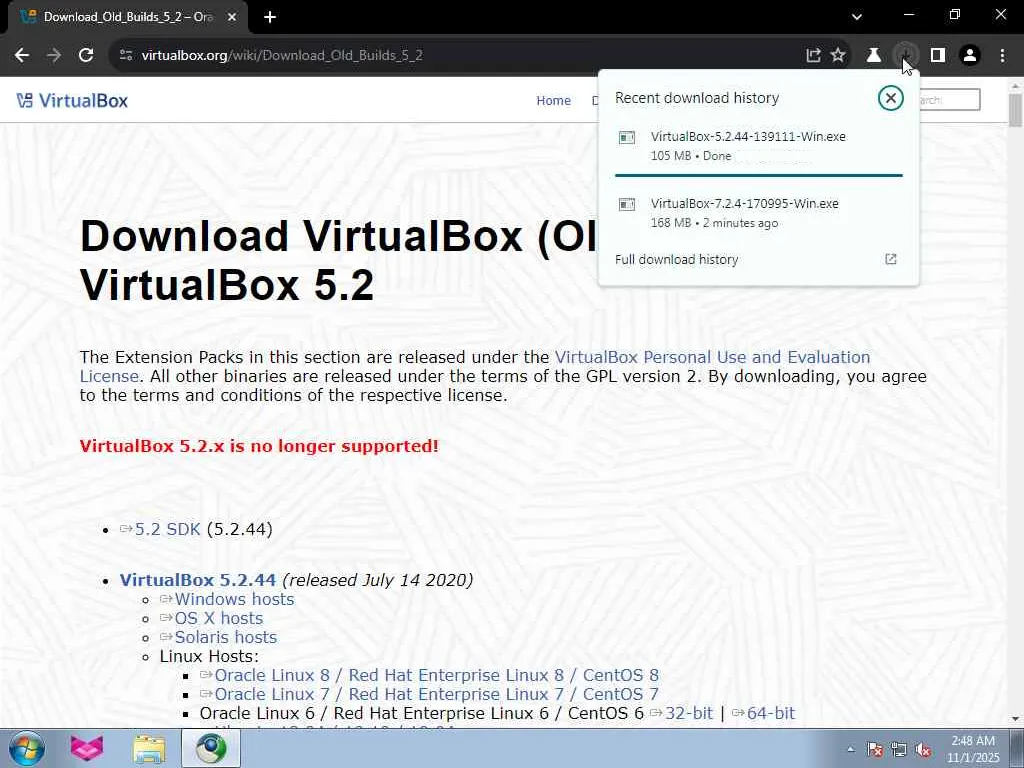This screenshot has width=1024, height=768.
Task: Expand the tab search dropdown arrow
Action: pos(857,17)
